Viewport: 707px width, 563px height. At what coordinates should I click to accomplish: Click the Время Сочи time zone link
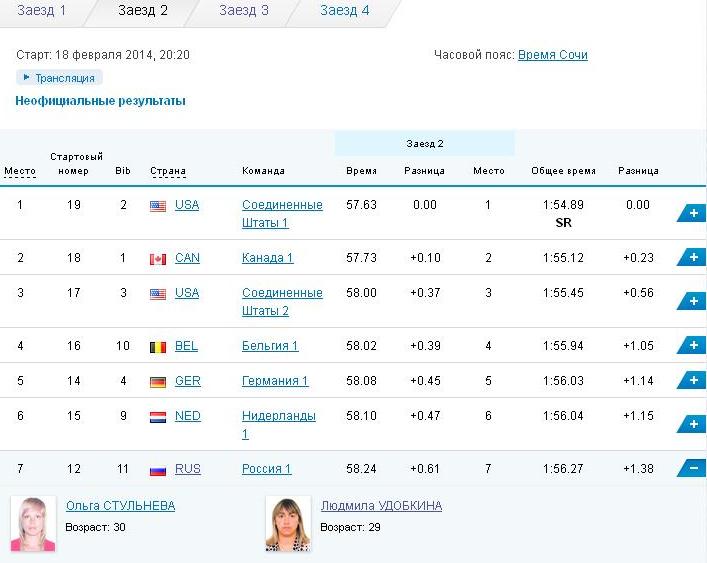coord(552,55)
